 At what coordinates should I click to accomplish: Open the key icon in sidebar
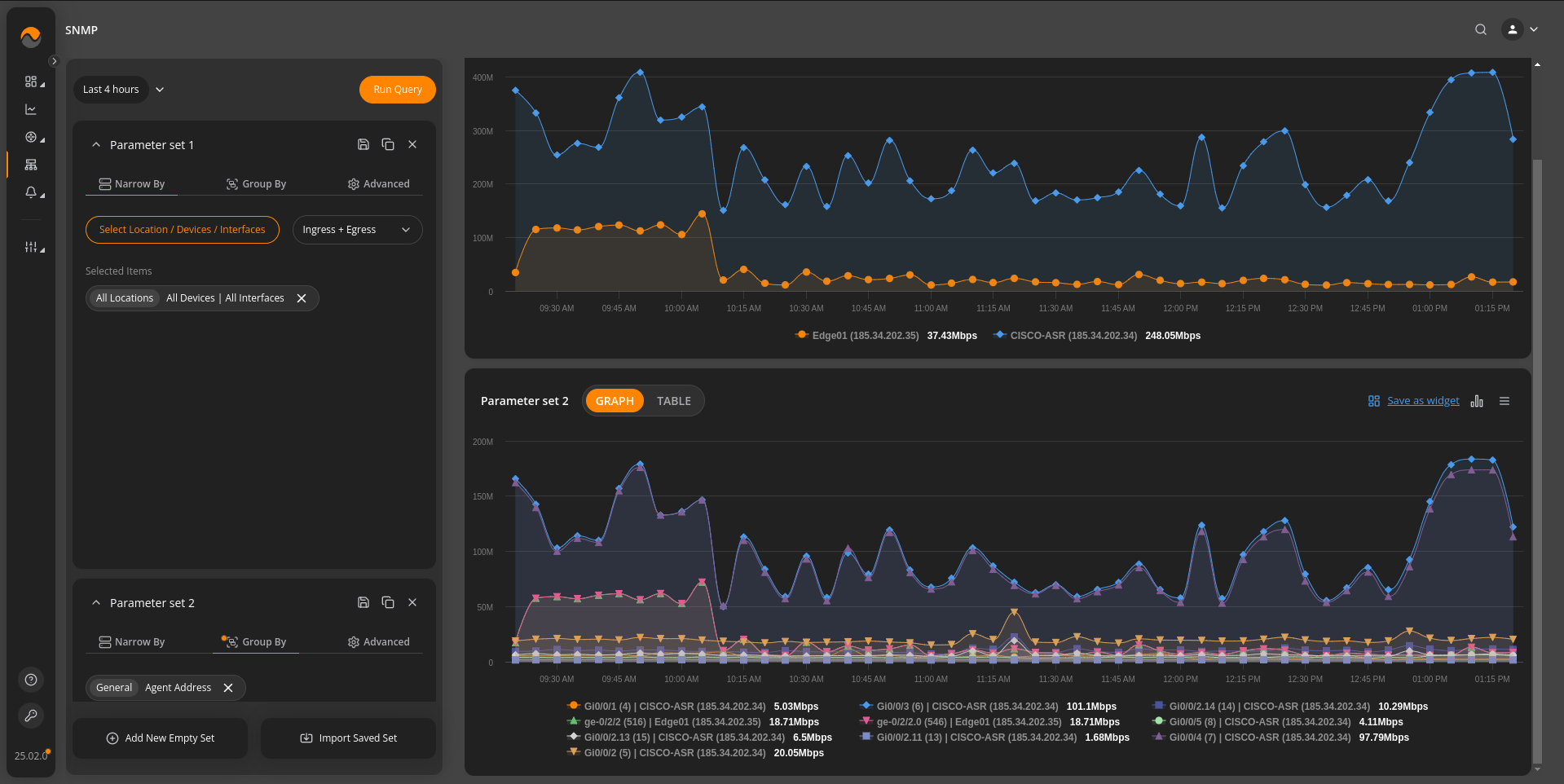pyautogui.click(x=31, y=716)
